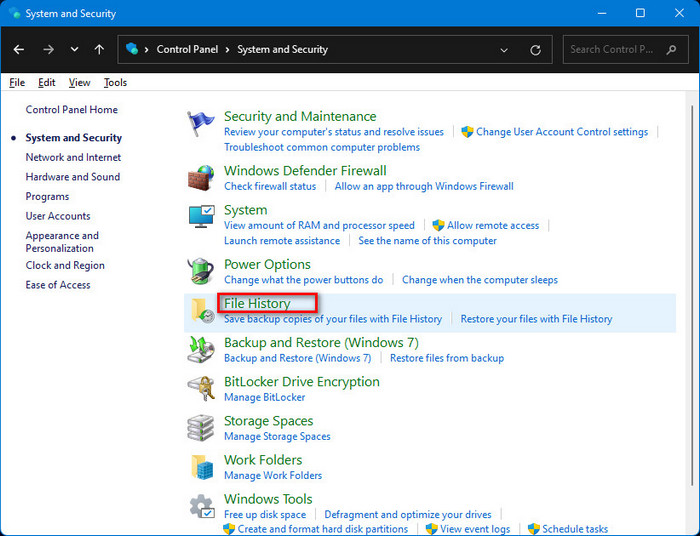Click the title bar System and Security icon

click(14, 13)
